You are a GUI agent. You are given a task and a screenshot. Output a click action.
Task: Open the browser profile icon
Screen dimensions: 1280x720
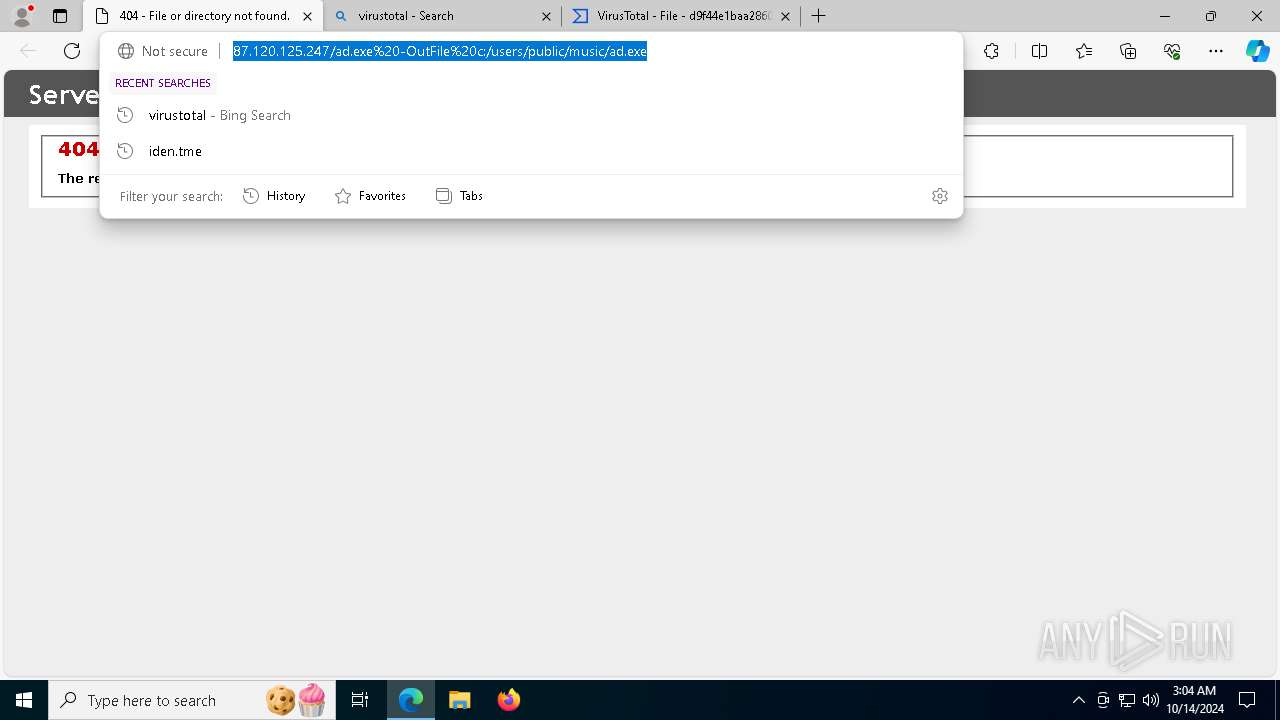(x=22, y=15)
